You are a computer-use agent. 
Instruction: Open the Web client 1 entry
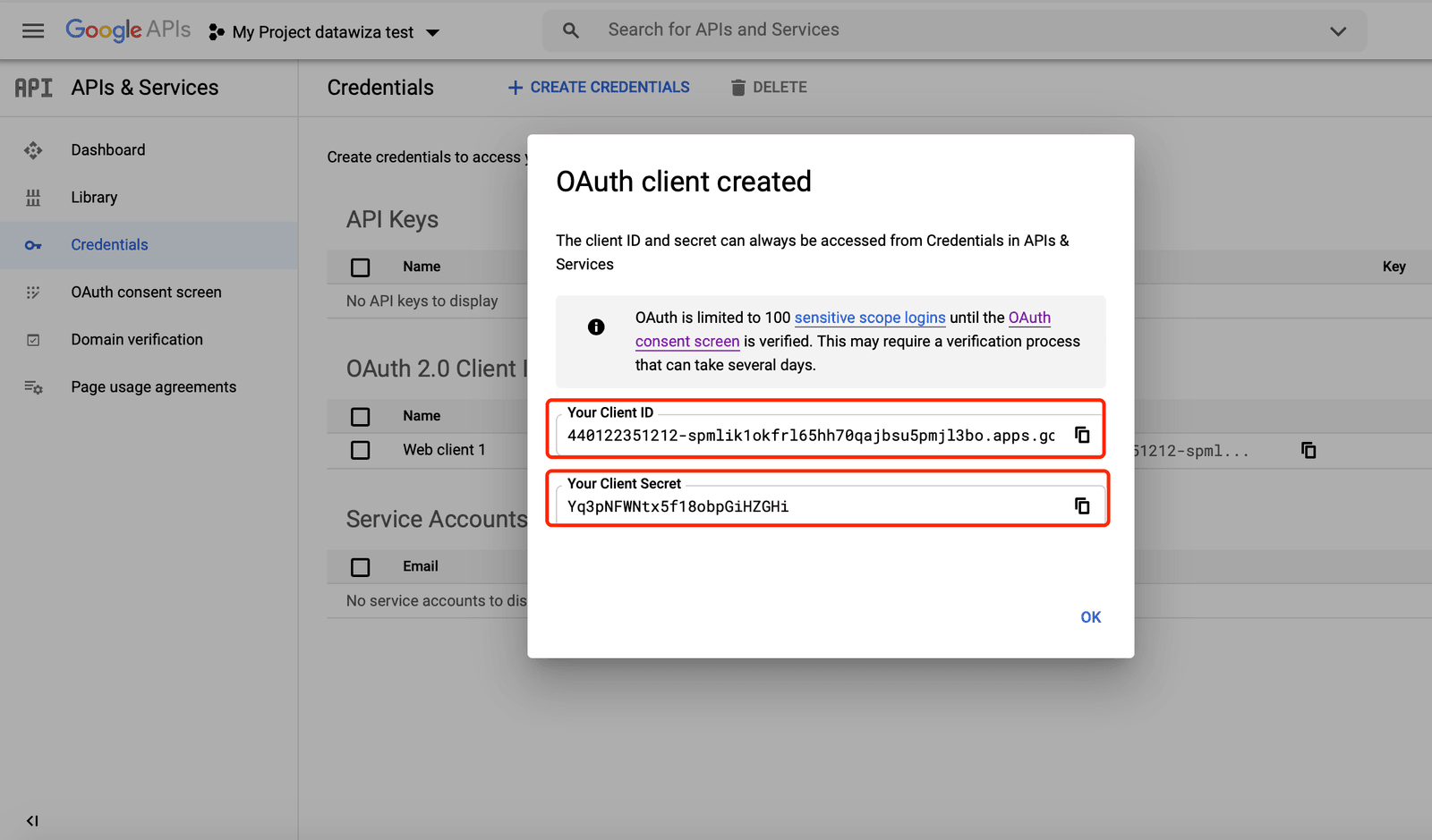click(444, 450)
